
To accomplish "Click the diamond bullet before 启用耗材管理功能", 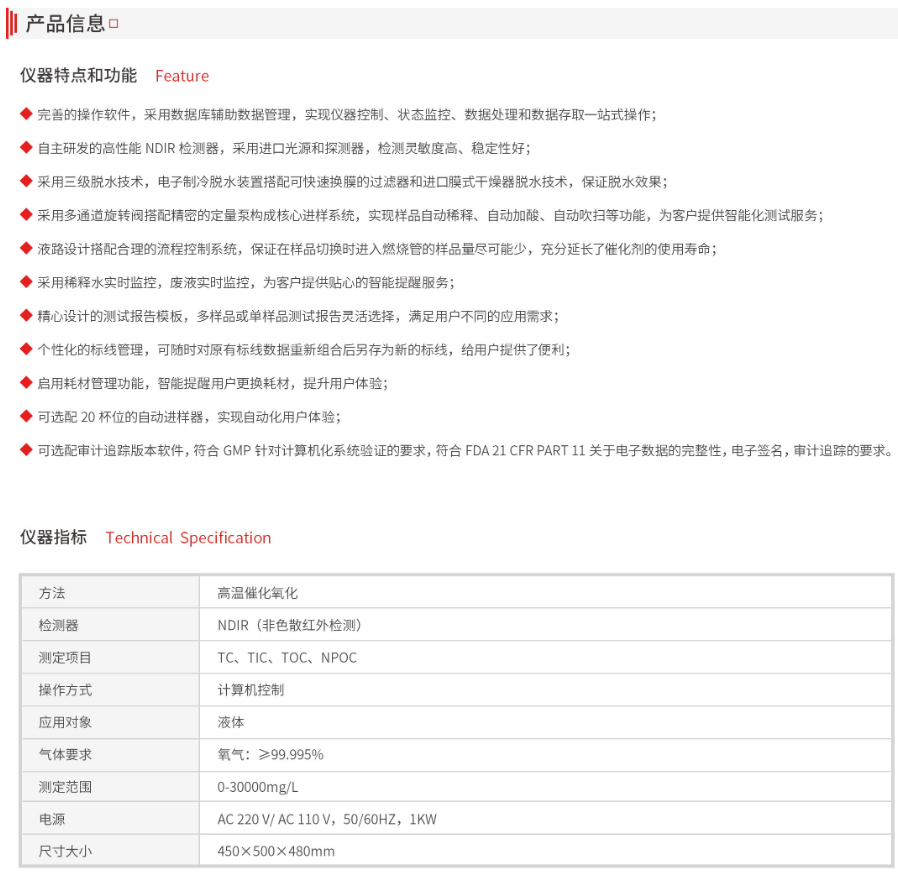I will (26, 383).
